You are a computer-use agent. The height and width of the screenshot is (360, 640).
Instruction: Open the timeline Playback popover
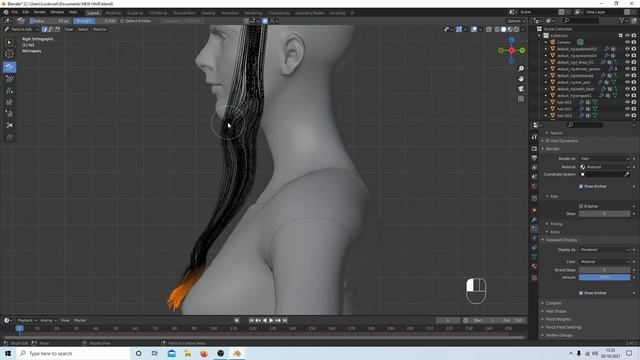pyautogui.click(x=27, y=320)
